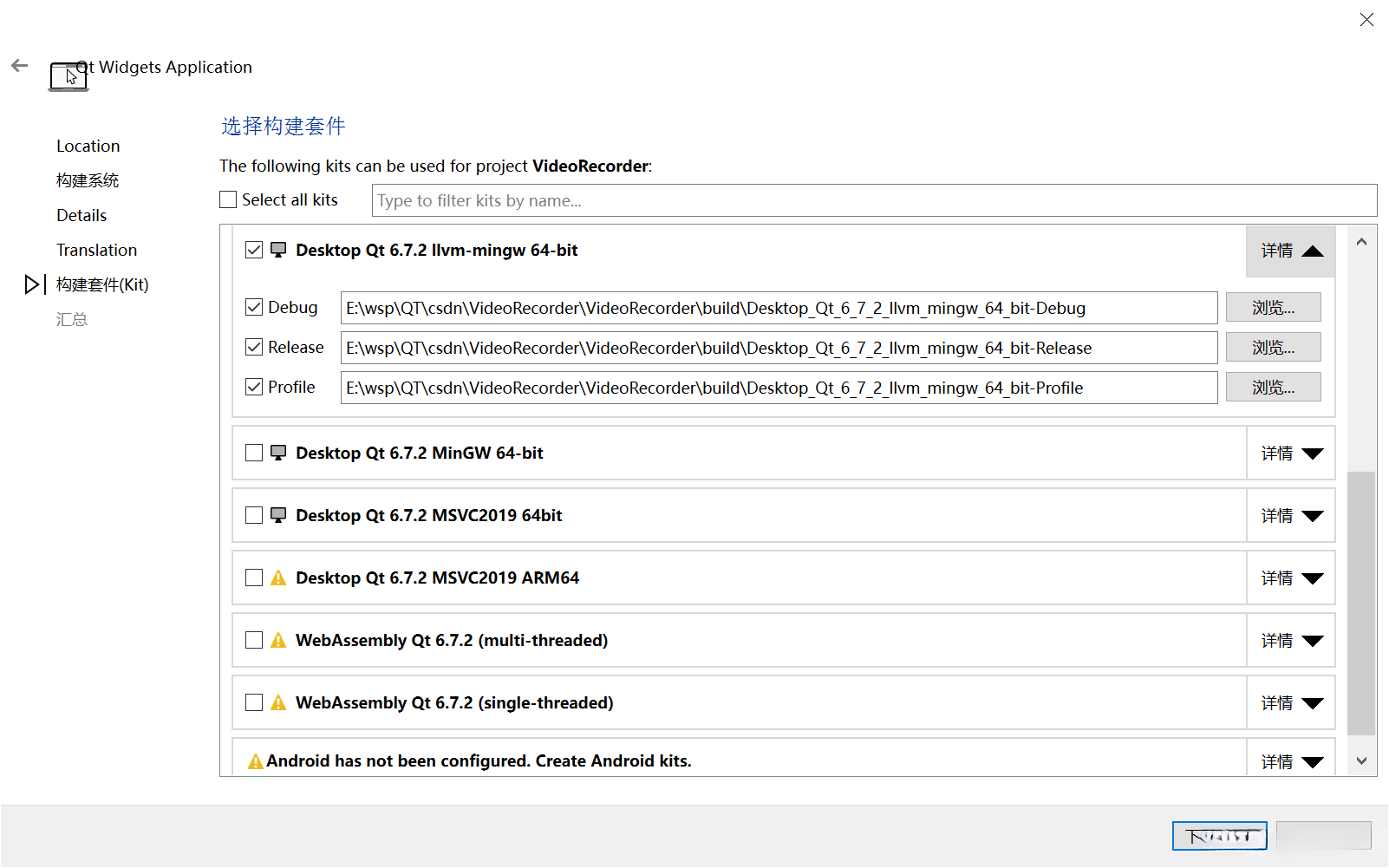Collapse details of the llvm-mingw 64-bit kit

[x=1291, y=251]
